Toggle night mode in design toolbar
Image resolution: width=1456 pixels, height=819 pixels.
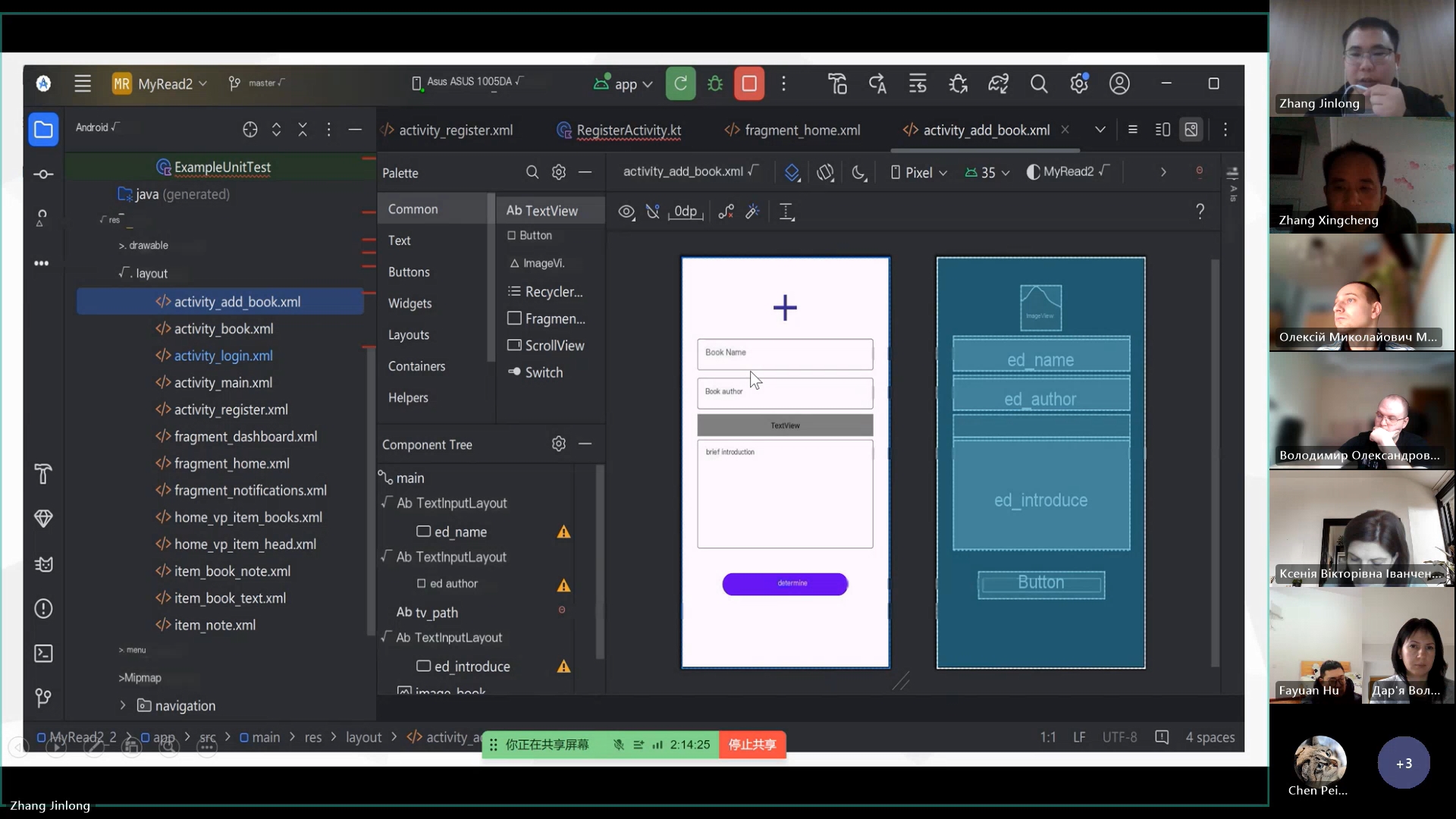pos(858,173)
